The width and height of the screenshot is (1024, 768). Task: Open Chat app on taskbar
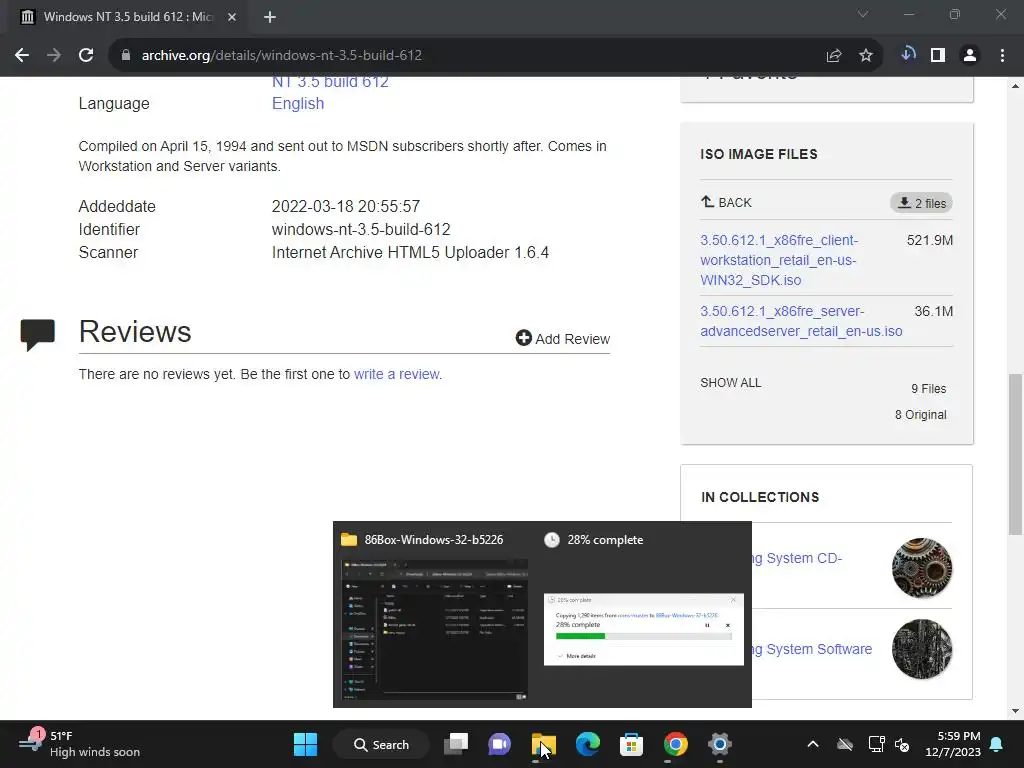pos(500,744)
